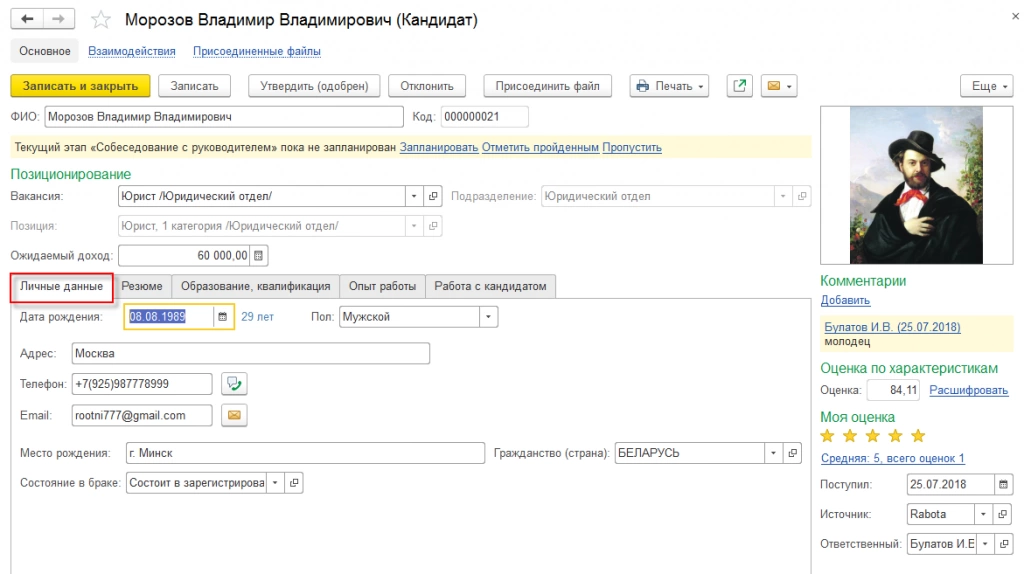Click the Запланировать link
Viewport: 1024px width, 574px height.
point(439,147)
